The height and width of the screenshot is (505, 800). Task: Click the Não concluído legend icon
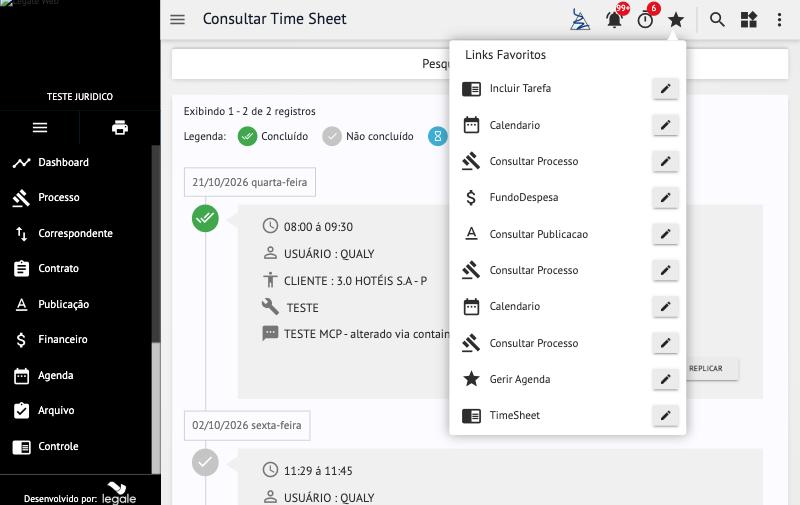(x=332, y=136)
